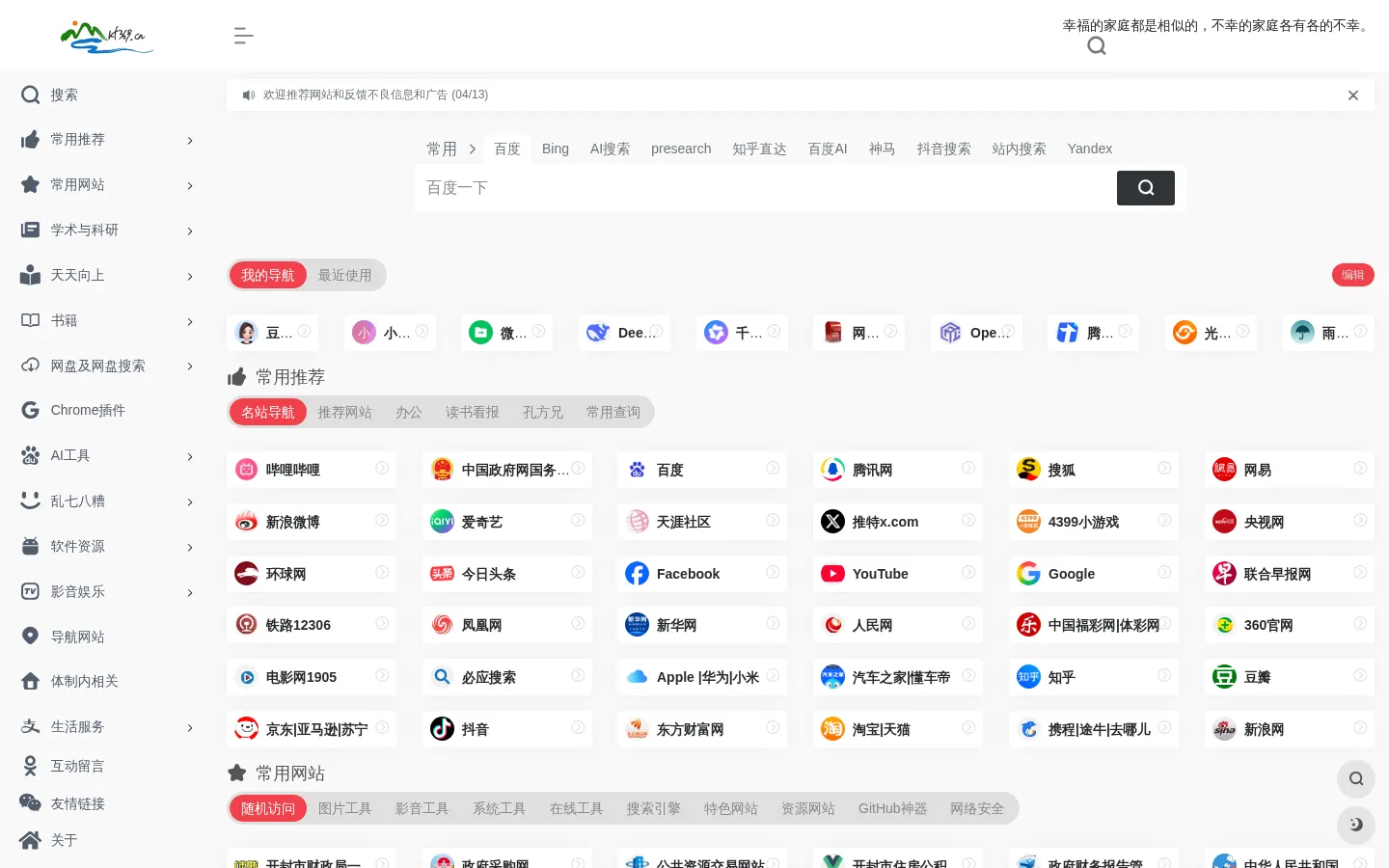Expand 软件资源 sidebar chevron
This screenshot has height=868, width=1389.
190,548
